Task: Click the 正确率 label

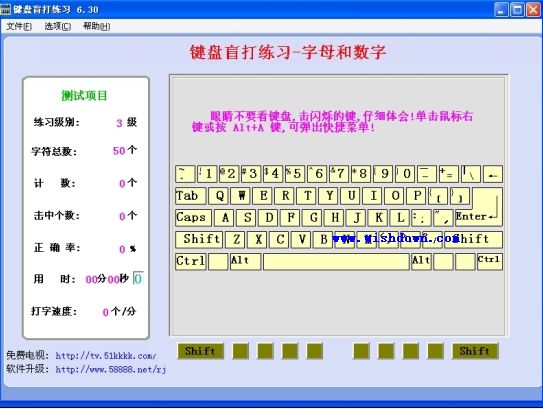Action: tap(56, 248)
